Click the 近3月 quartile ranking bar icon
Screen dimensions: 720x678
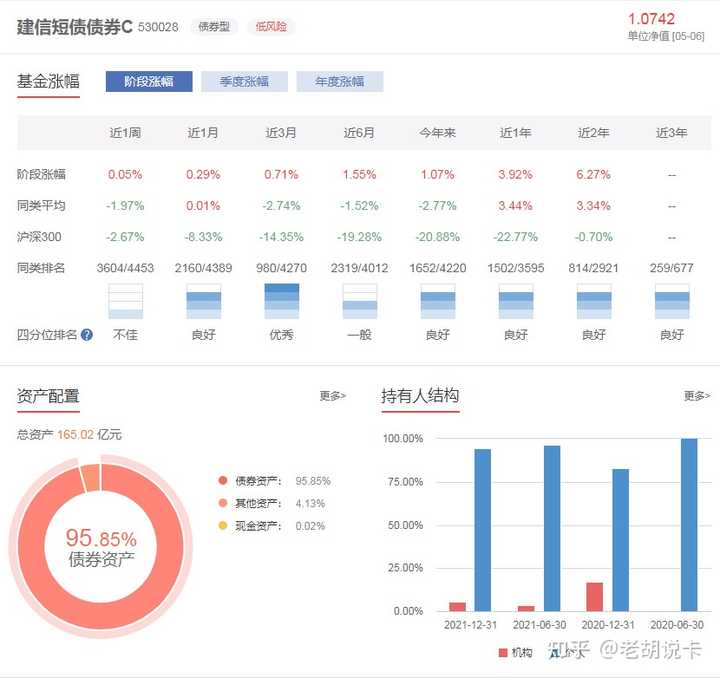[x=281, y=301]
